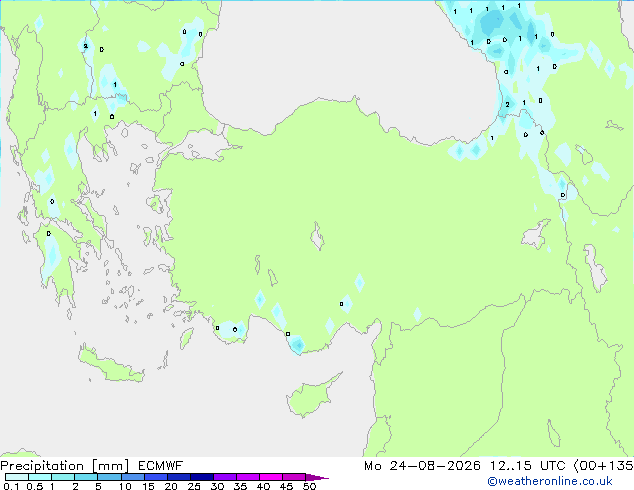This screenshot has height=490, width=634.
Task: Click the Peloponnese peninsula rain patch
Action: [52, 254]
